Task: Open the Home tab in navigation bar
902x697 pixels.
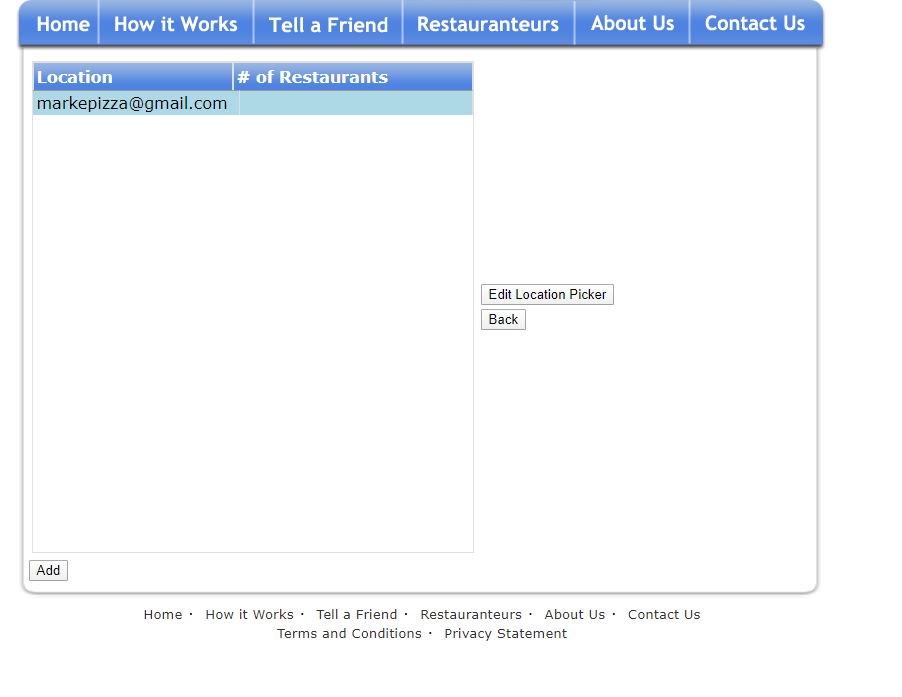Action: [63, 24]
